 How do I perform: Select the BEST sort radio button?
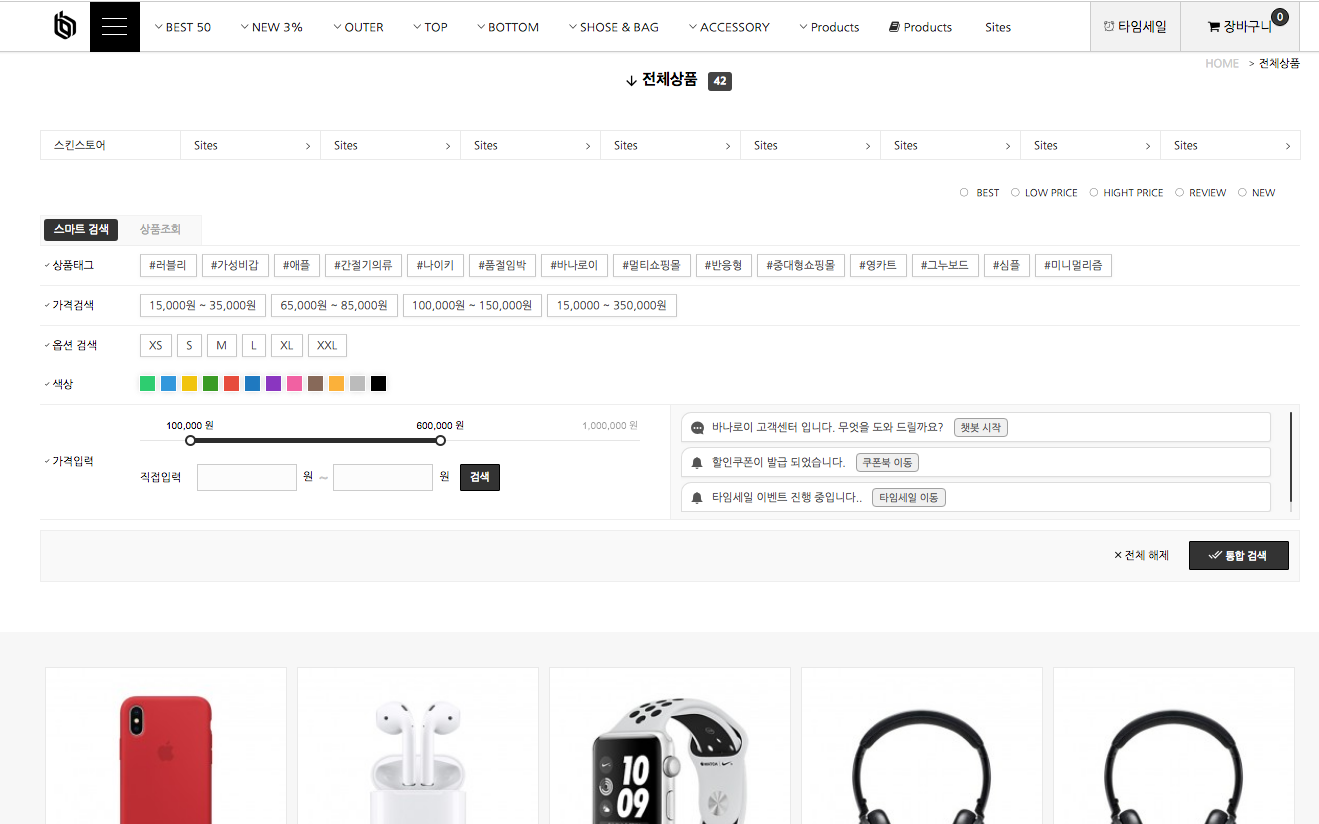click(964, 193)
